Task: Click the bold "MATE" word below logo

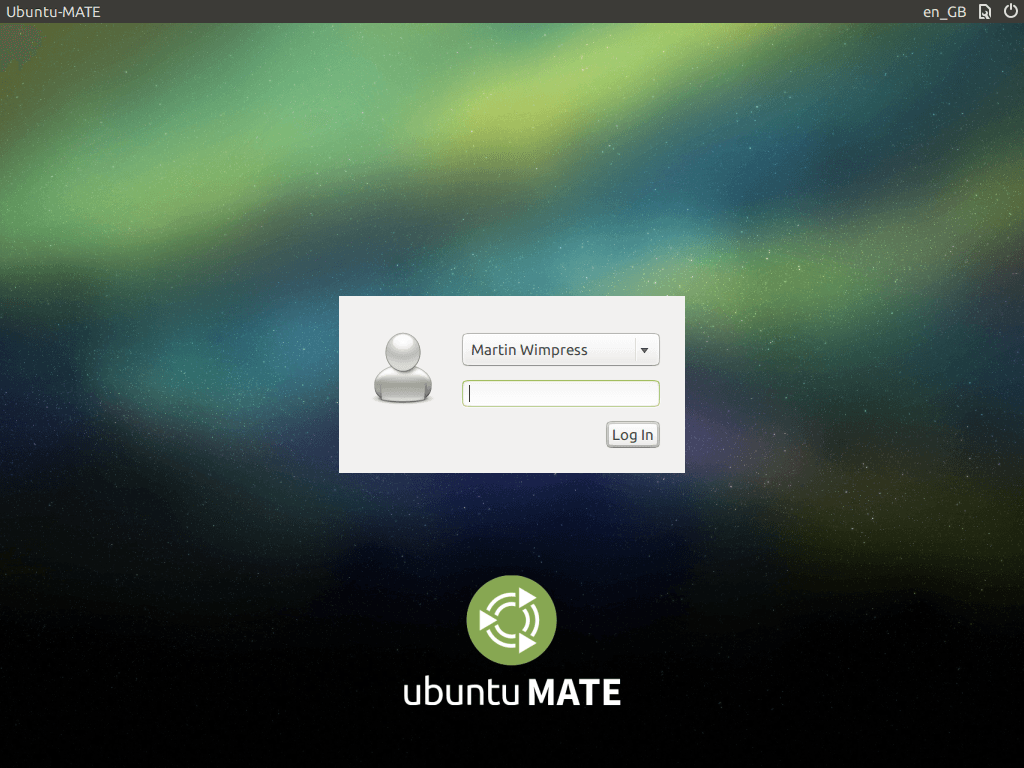Action: 574,692
